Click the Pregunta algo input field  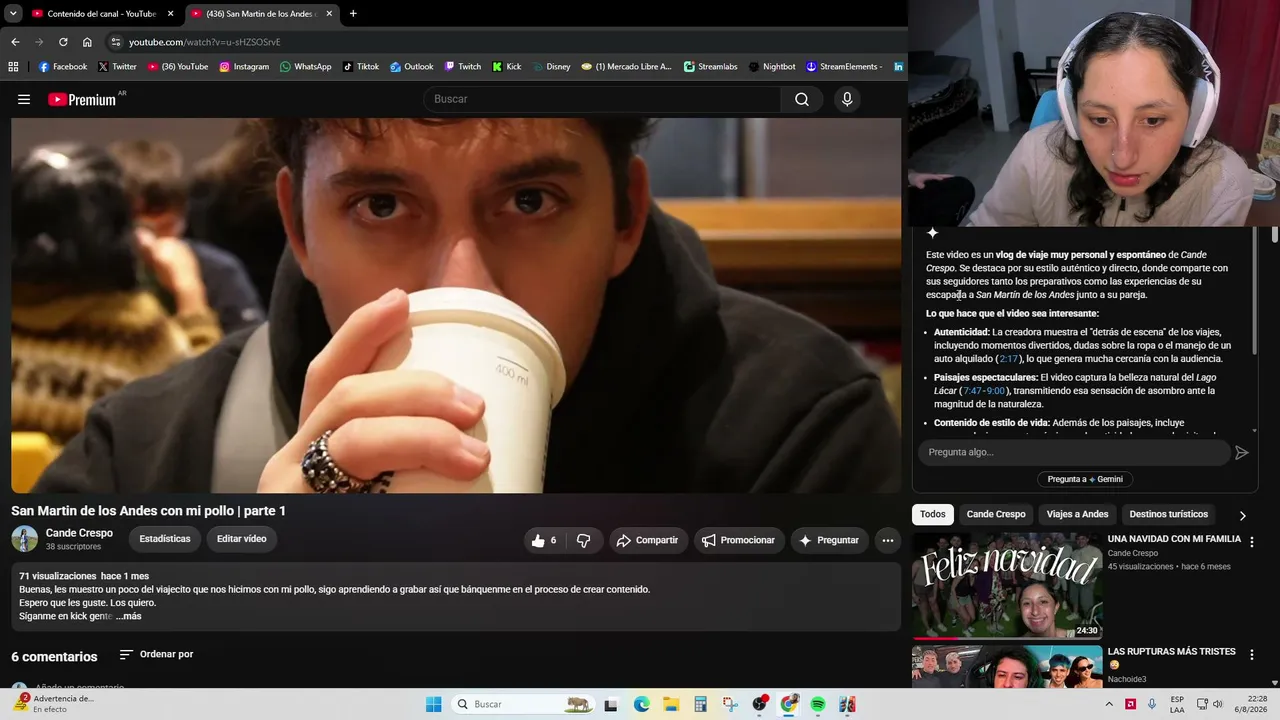pos(1075,452)
